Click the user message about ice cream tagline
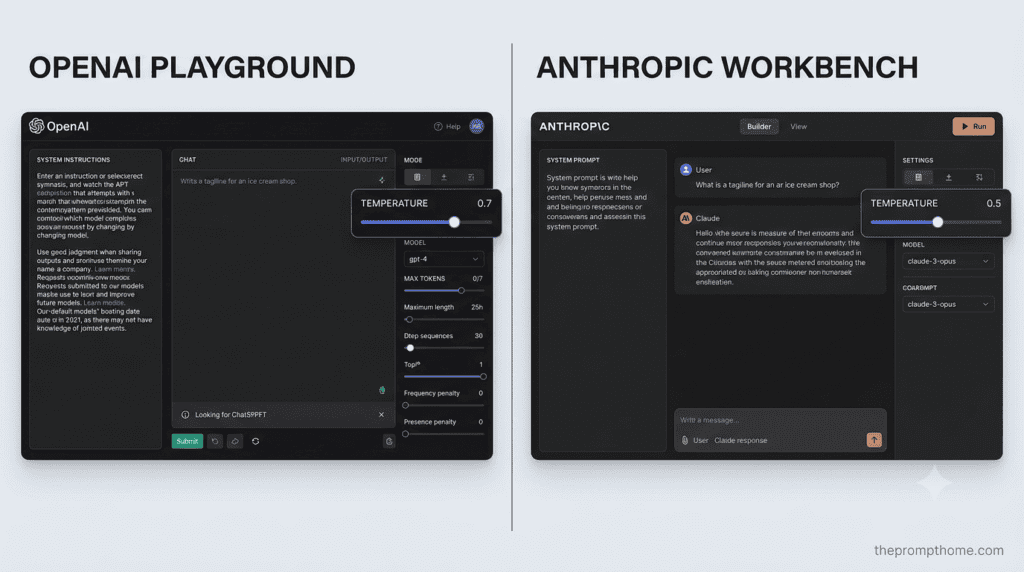This screenshot has width=1024, height=572. coord(767,185)
